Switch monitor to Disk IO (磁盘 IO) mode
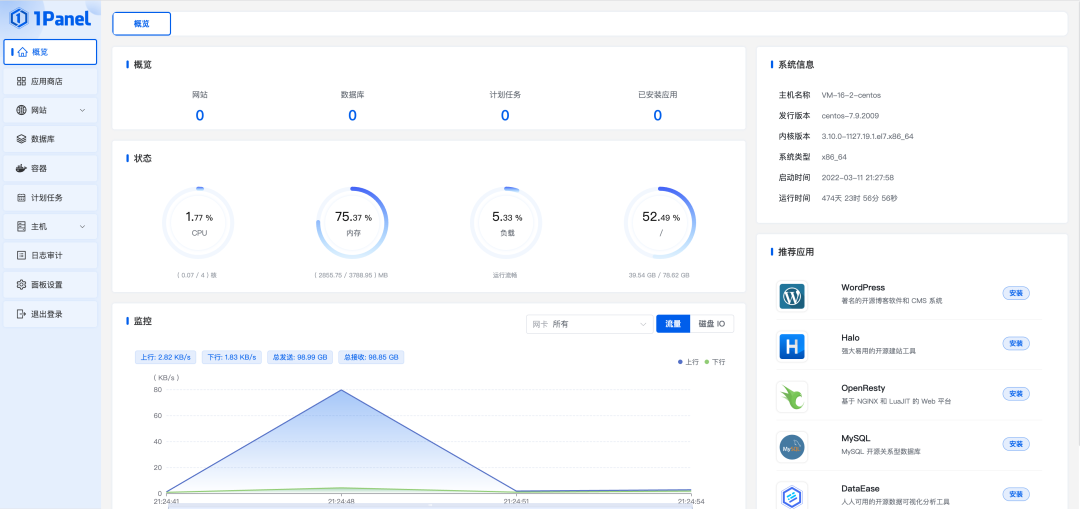 (x=712, y=324)
